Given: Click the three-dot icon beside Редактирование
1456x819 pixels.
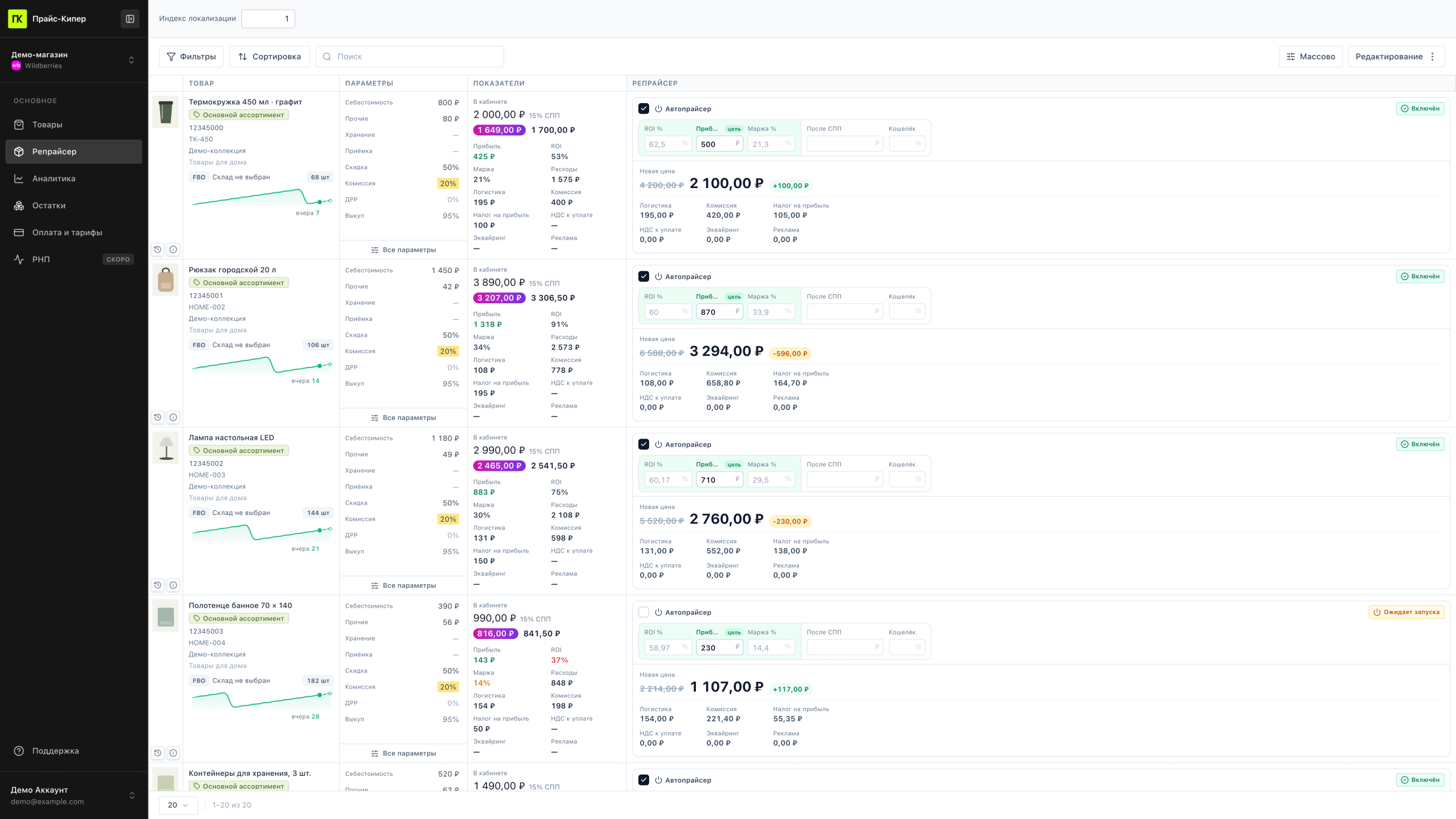Looking at the screenshot, I should (x=1432, y=56).
